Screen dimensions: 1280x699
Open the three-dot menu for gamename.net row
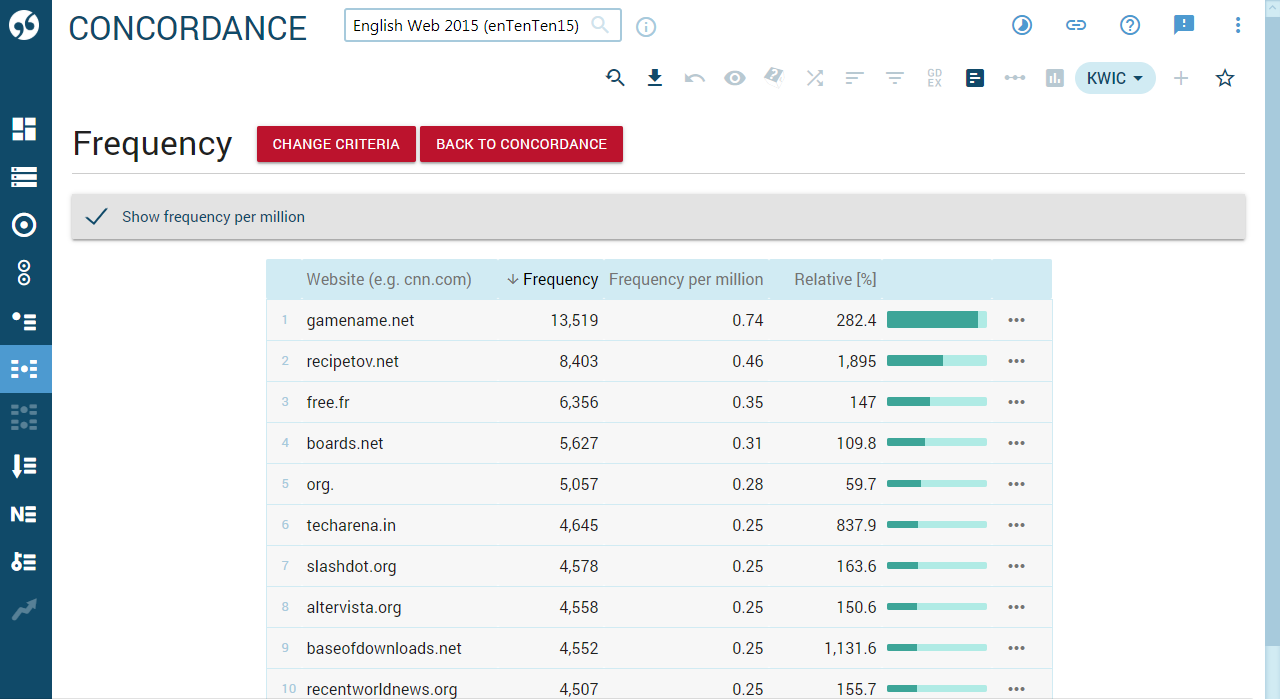tap(1017, 320)
